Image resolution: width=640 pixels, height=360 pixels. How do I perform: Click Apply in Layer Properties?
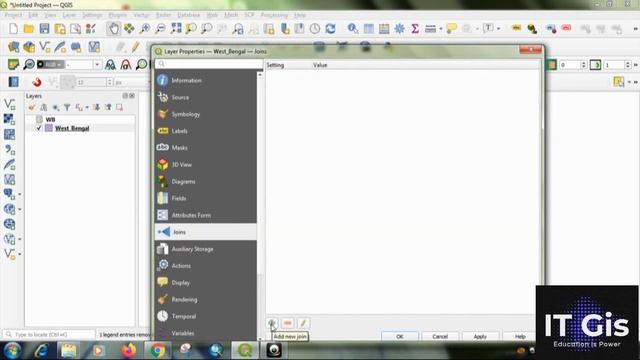(480, 336)
